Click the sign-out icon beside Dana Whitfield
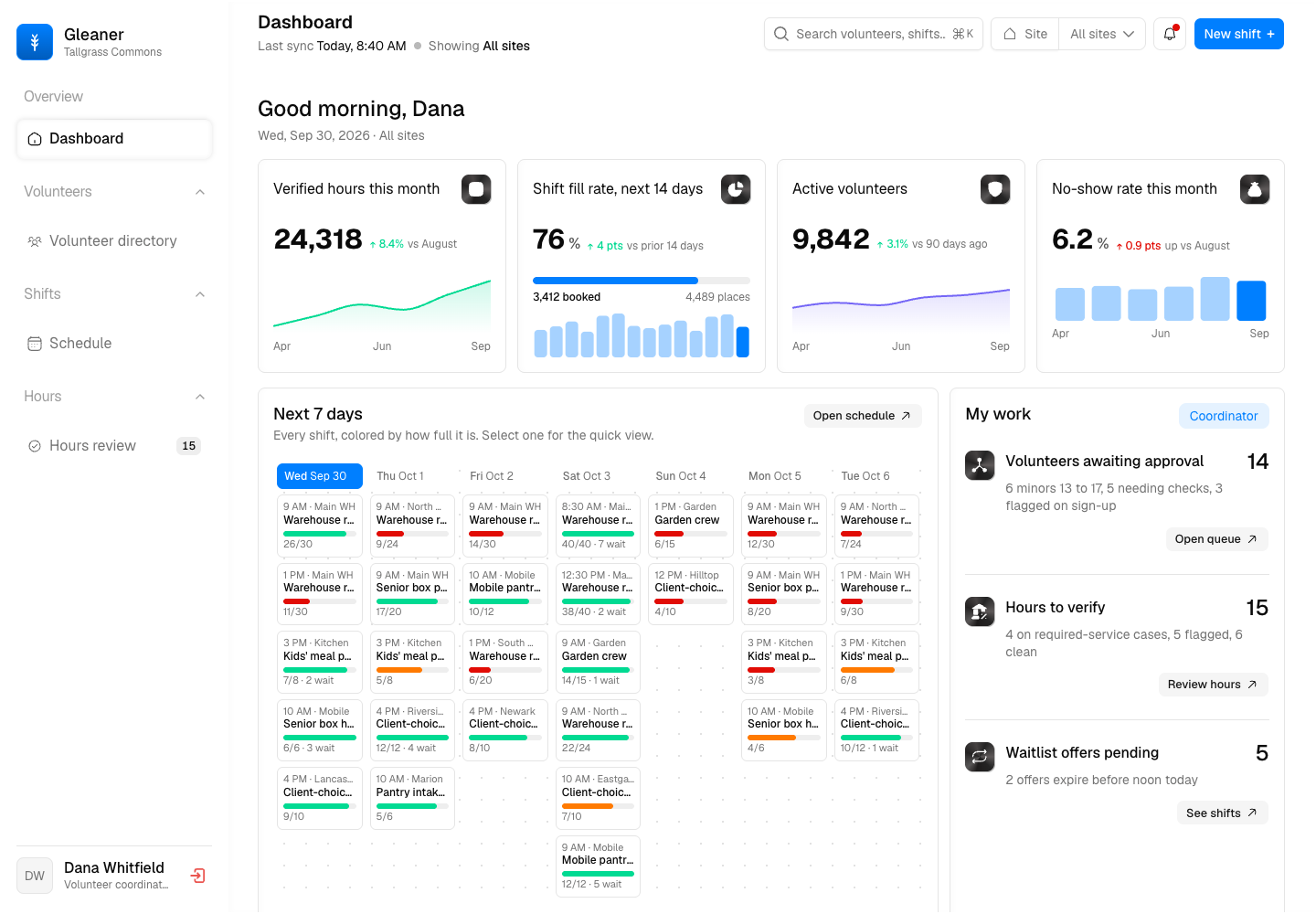1316x914 pixels. pyautogui.click(x=197, y=876)
